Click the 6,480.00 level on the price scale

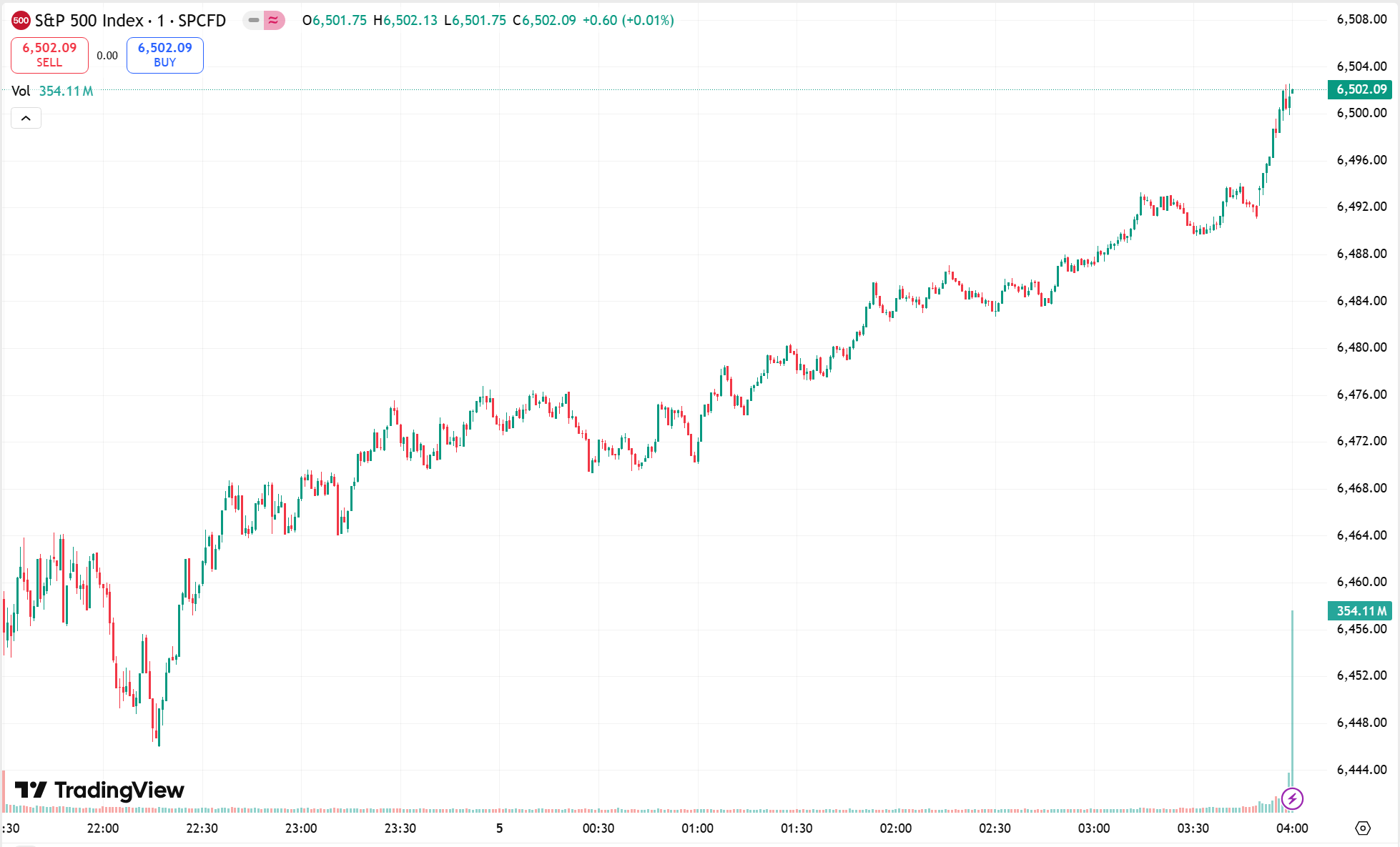pyautogui.click(x=1361, y=347)
